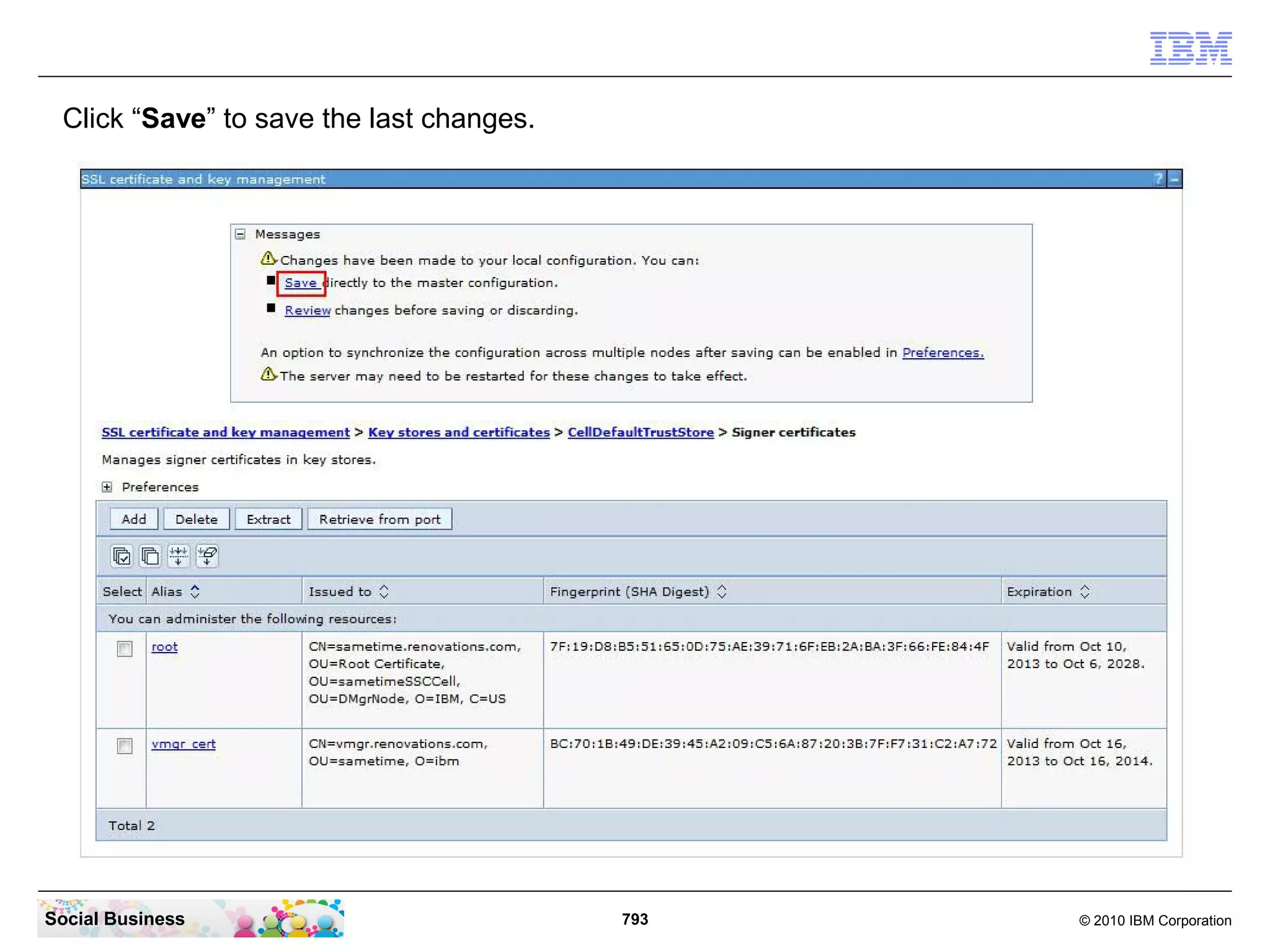Click the Delete button
Screen dimensions: 1270x952
point(197,519)
